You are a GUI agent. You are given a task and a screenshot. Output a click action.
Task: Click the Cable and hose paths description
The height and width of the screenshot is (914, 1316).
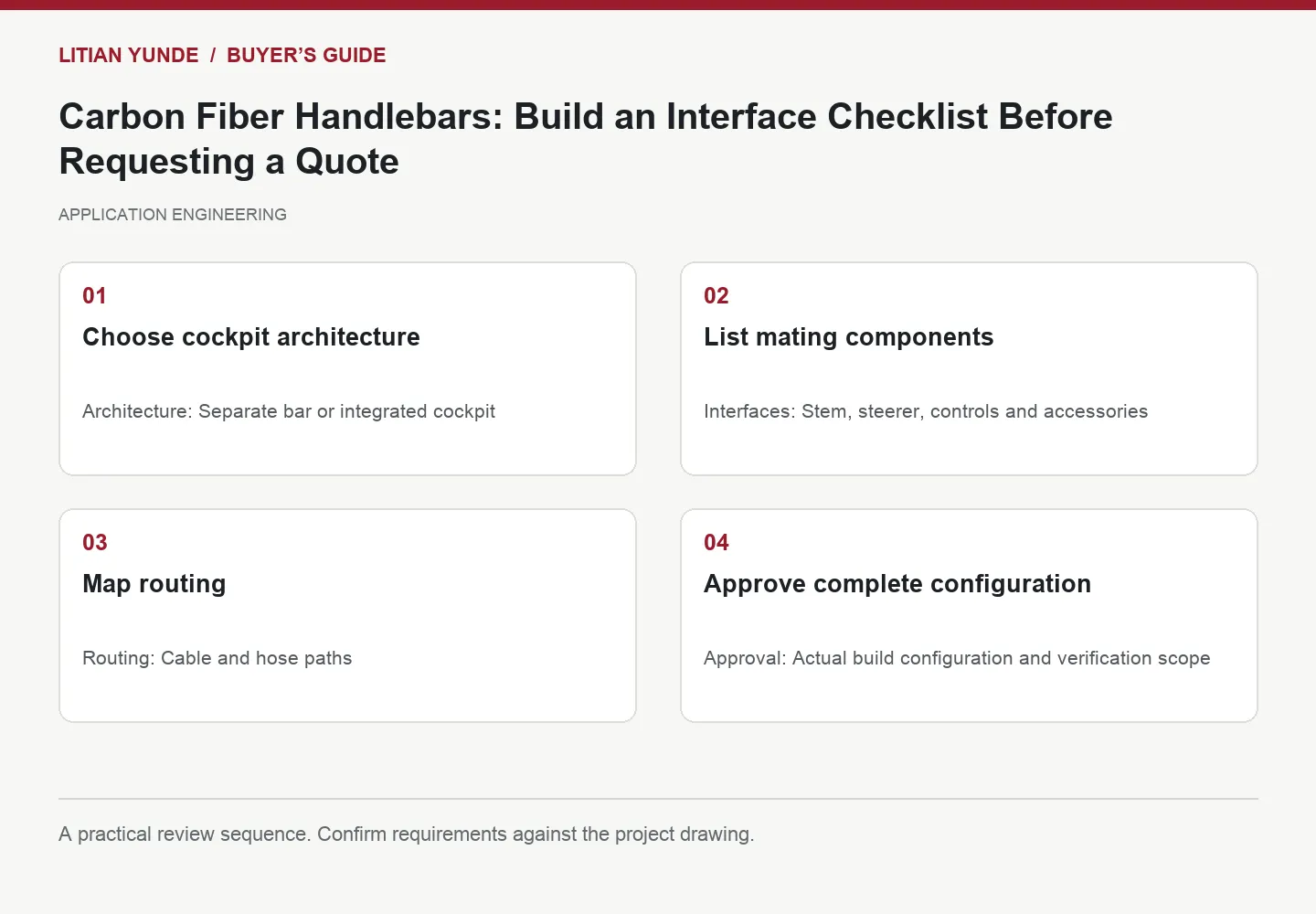point(256,658)
